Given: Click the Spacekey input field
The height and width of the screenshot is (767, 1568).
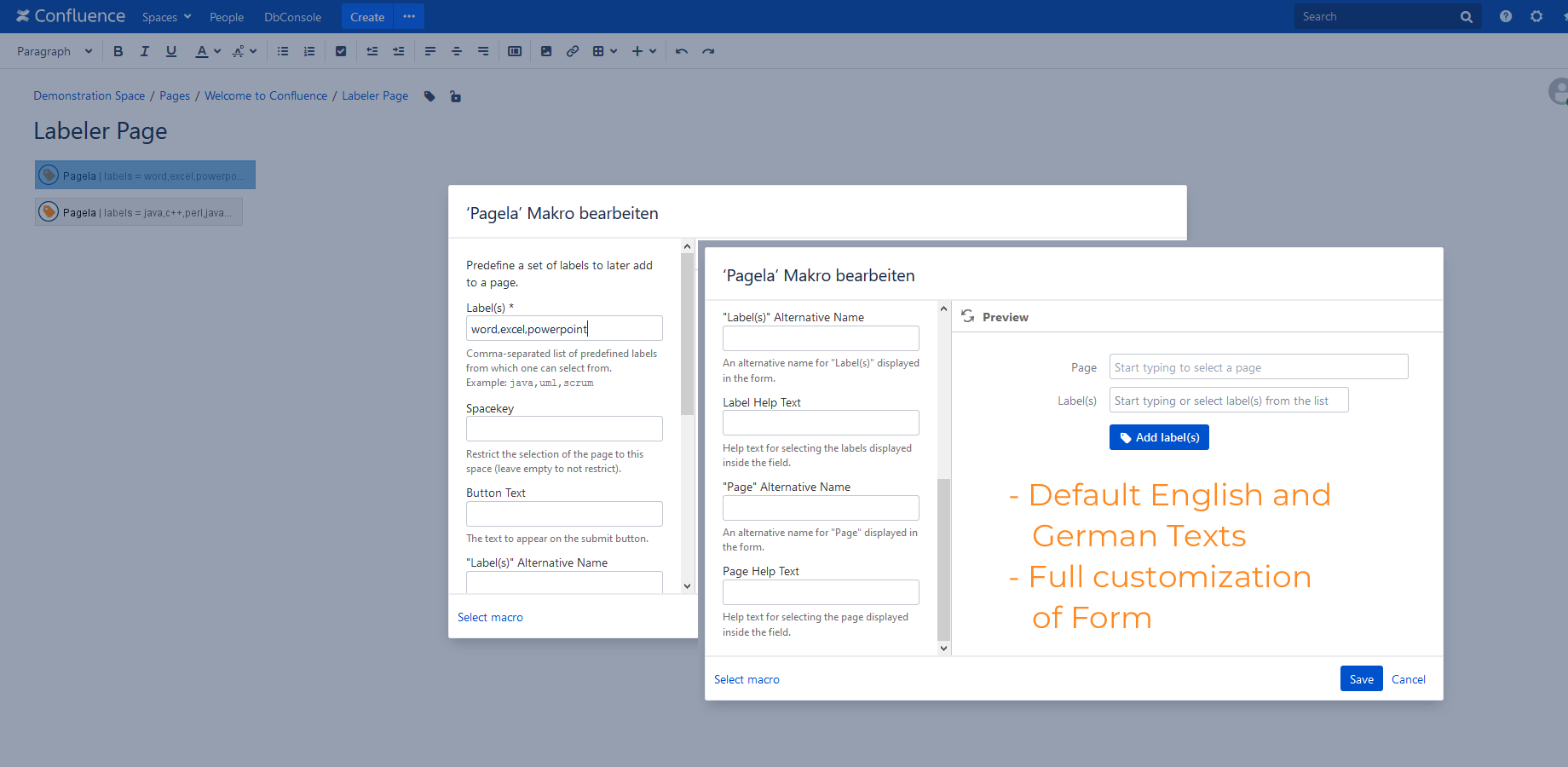Looking at the screenshot, I should coord(564,429).
